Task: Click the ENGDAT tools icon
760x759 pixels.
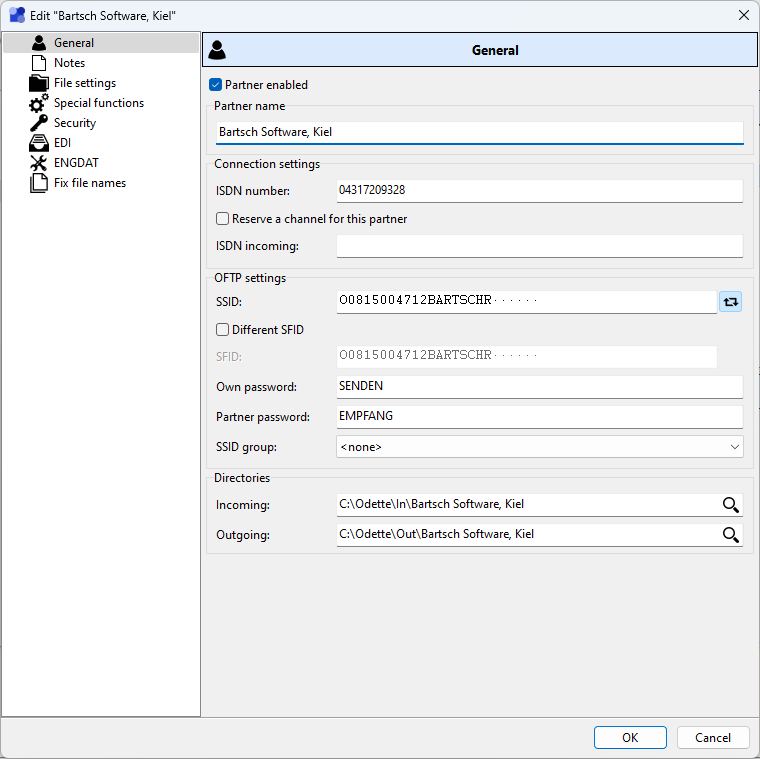Action: tap(39, 163)
